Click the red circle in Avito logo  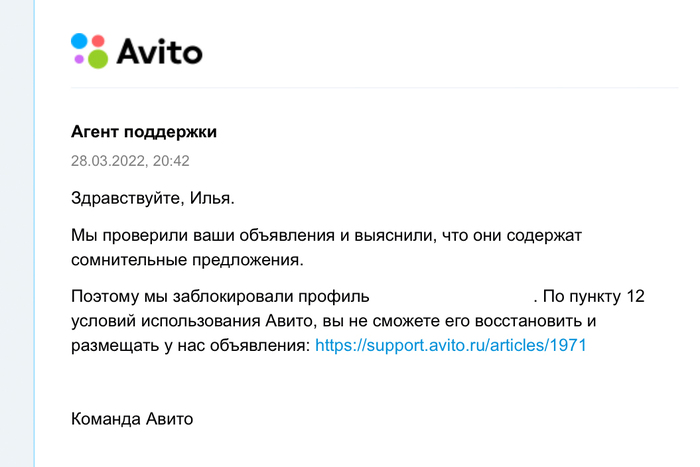tap(98, 40)
